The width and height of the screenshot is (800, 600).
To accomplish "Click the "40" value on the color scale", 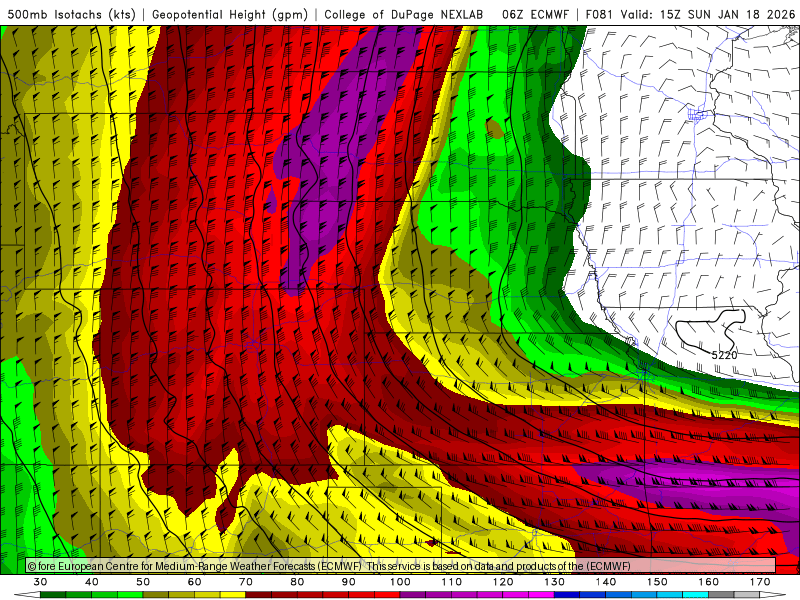I will 92,582.
